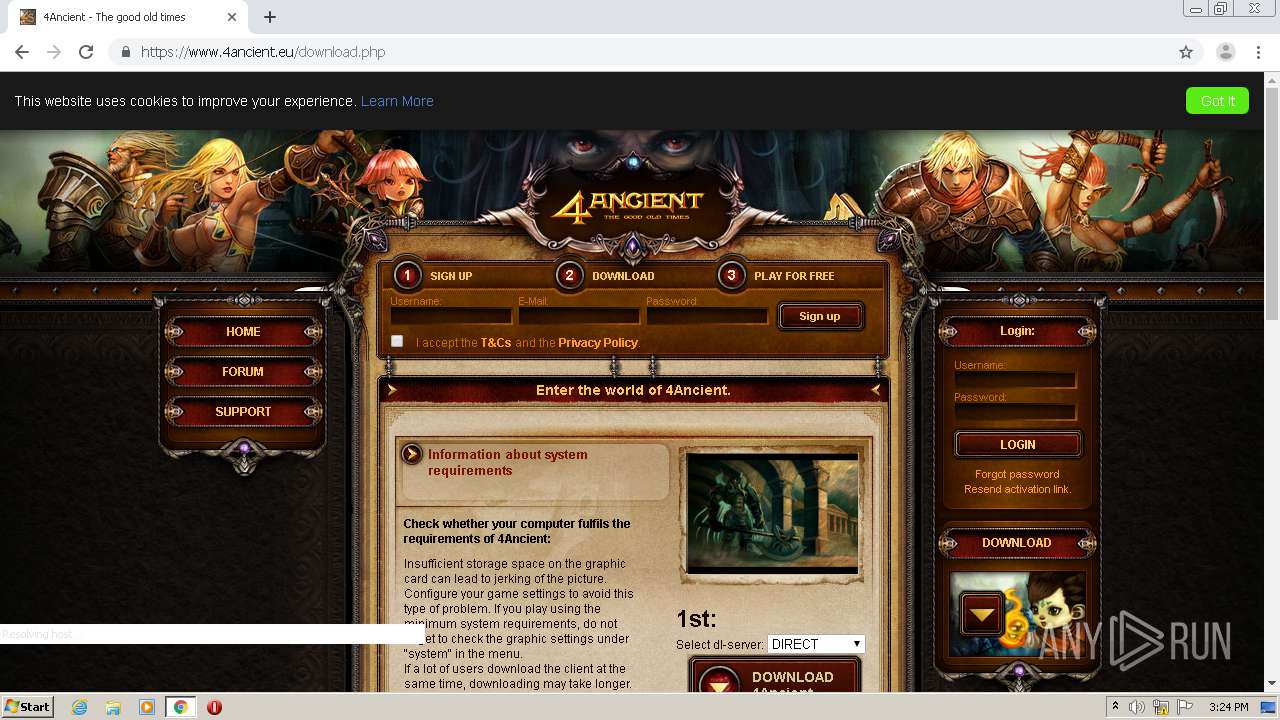
Task: Open the Information about system requirements heading
Action: pos(507,462)
